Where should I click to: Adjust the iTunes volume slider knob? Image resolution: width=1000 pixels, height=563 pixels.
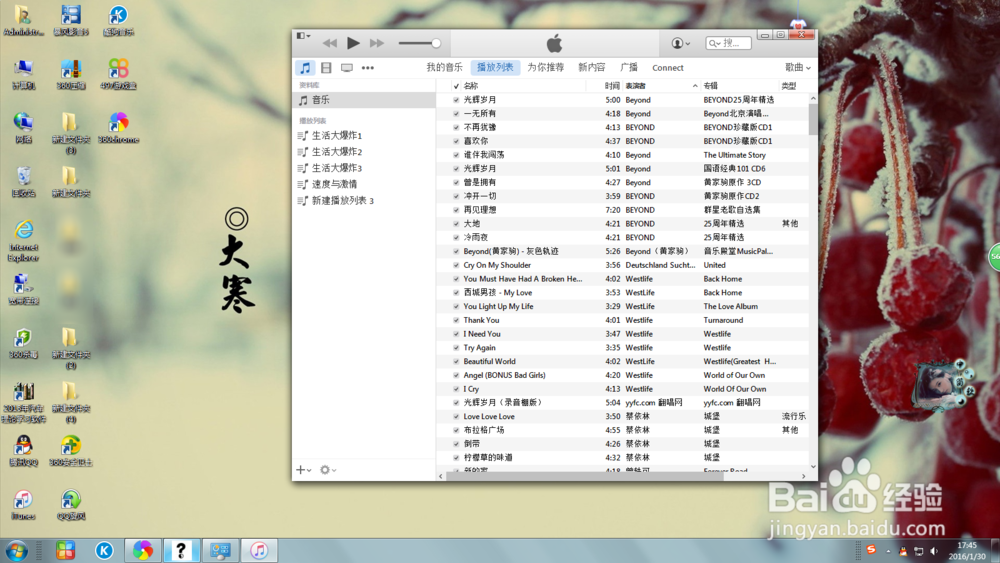click(x=436, y=43)
